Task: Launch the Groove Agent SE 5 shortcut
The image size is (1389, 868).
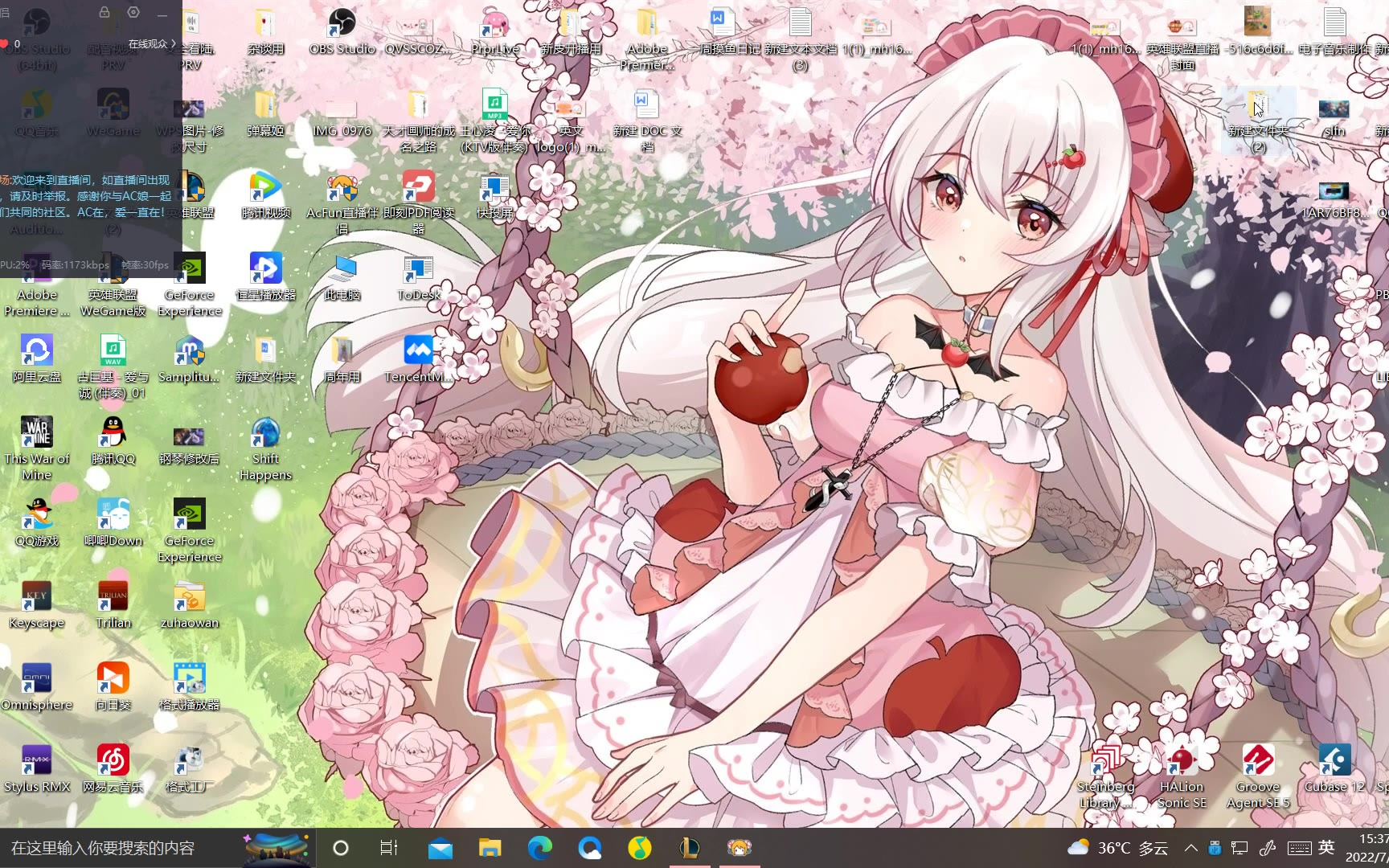Action: pos(1258,778)
